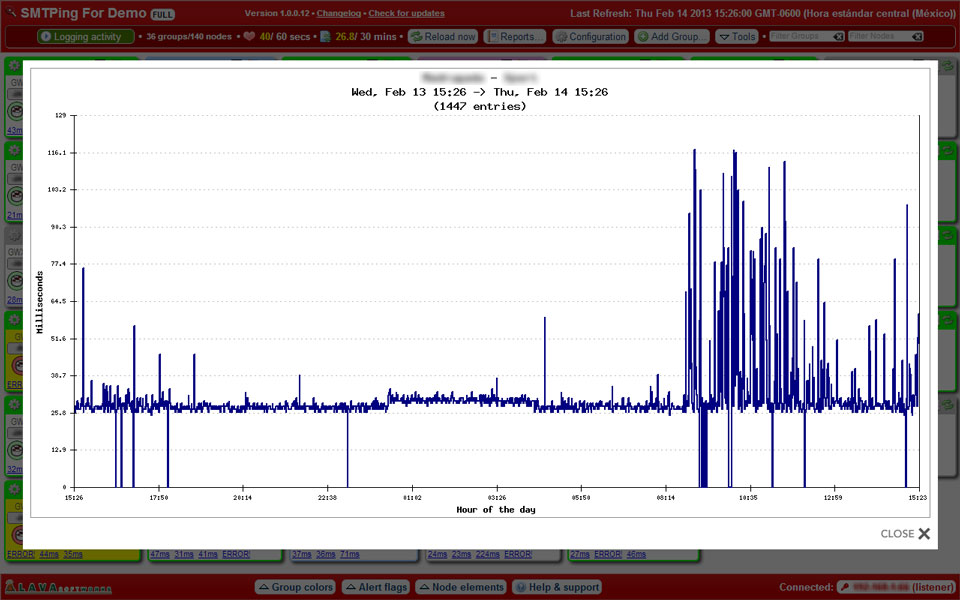This screenshot has width=960, height=600.
Task: Click the Filter Groups input field
Action: [802, 37]
